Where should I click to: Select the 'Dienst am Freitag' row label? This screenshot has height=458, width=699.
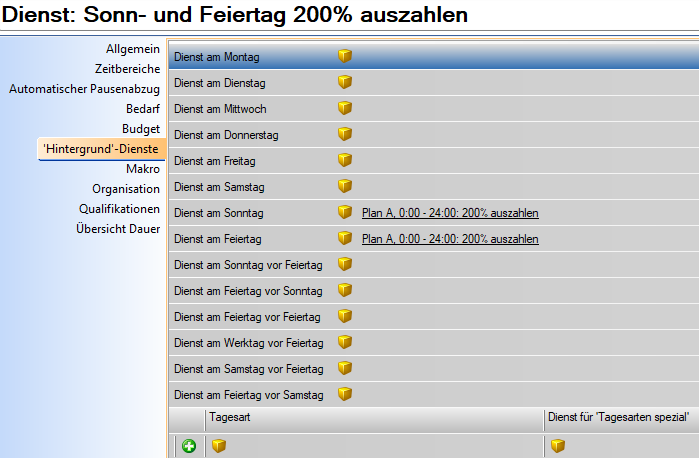point(215,161)
